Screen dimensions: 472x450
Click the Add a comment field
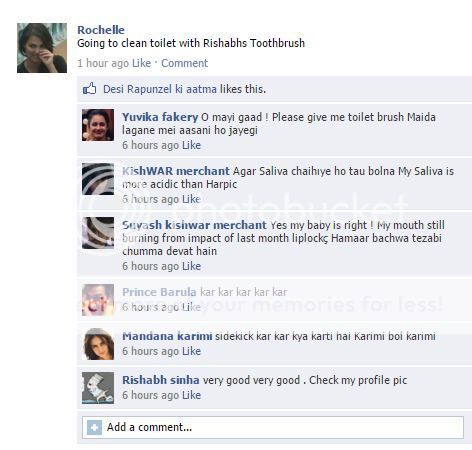[x=273, y=427]
